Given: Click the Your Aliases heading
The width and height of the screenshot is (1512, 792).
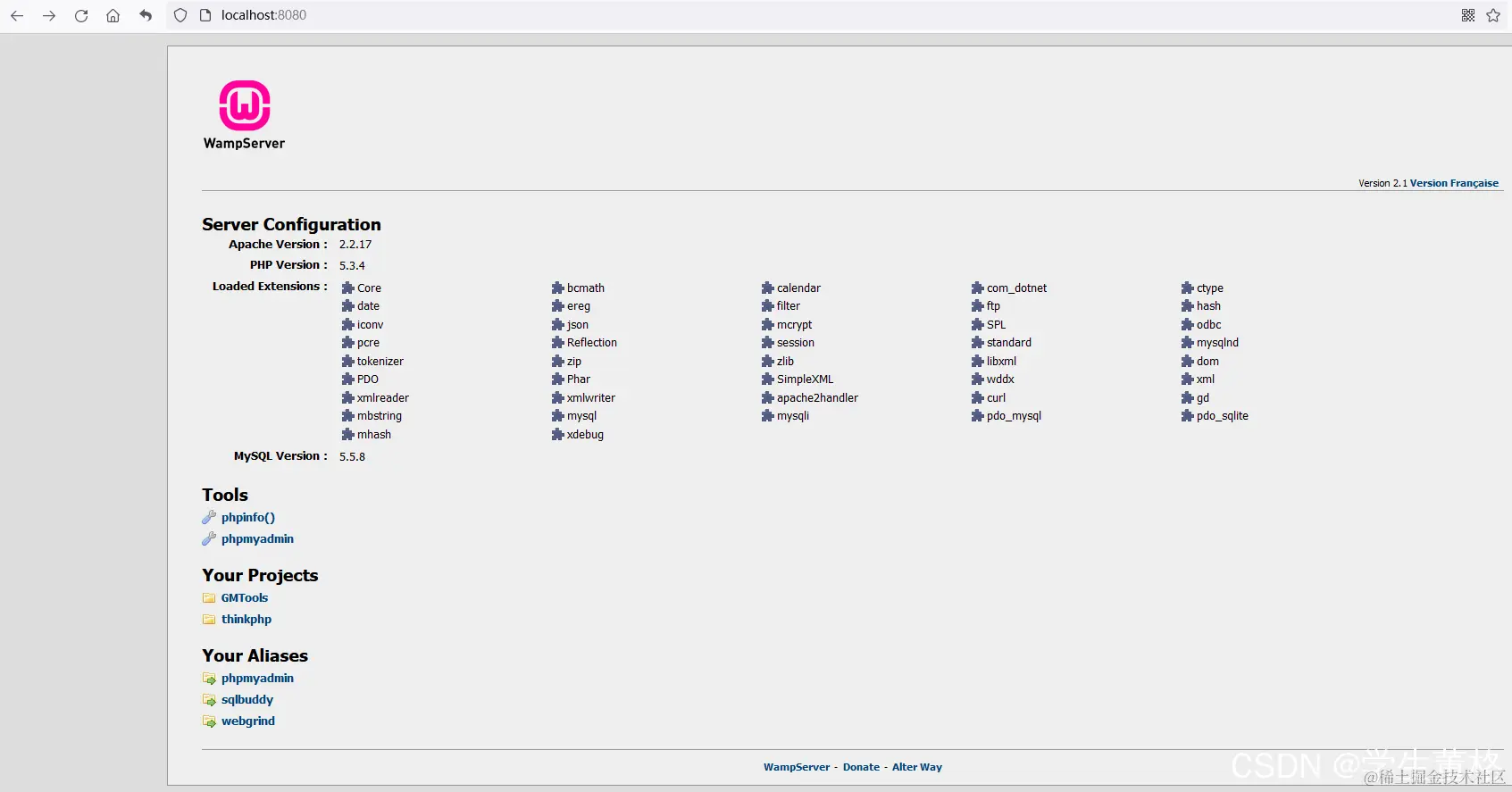Looking at the screenshot, I should pyautogui.click(x=255, y=655).
